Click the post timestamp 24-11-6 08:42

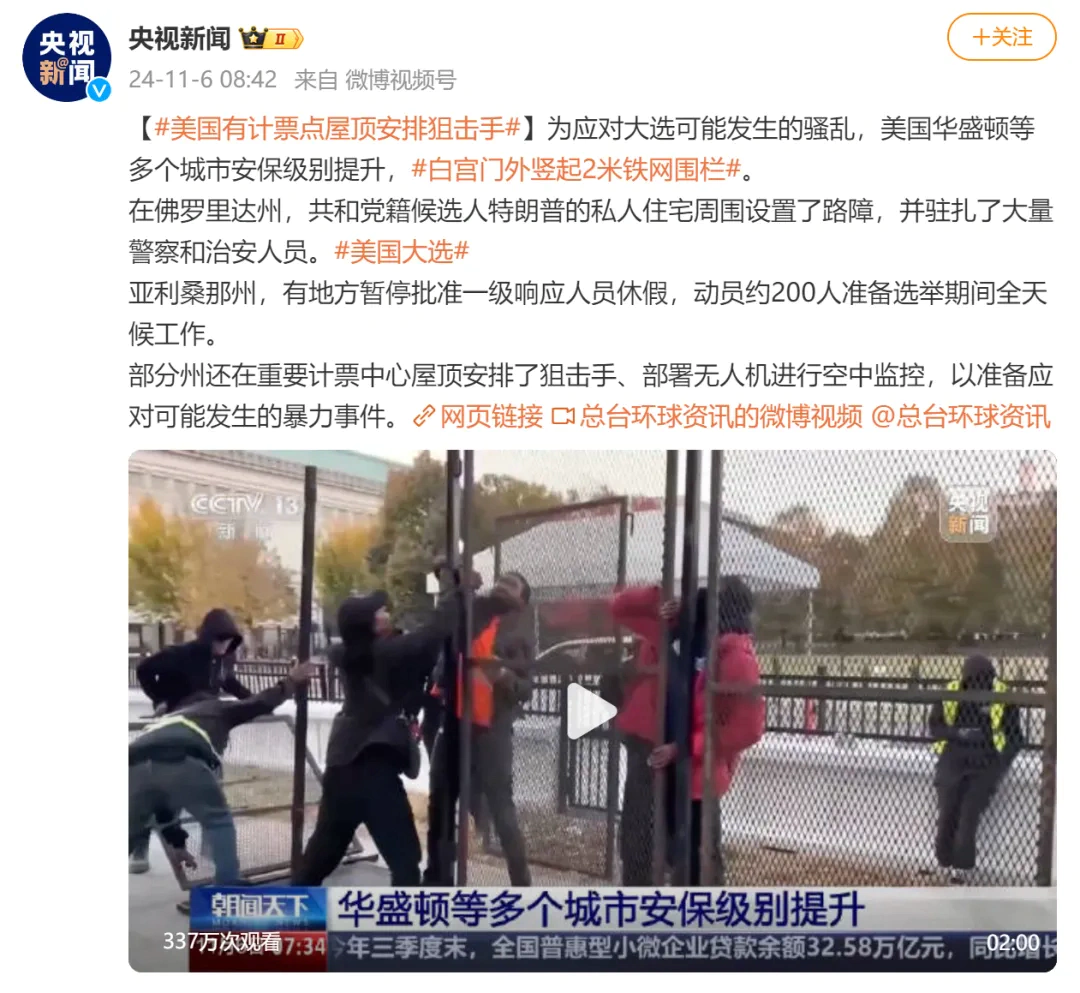[202, 80]
